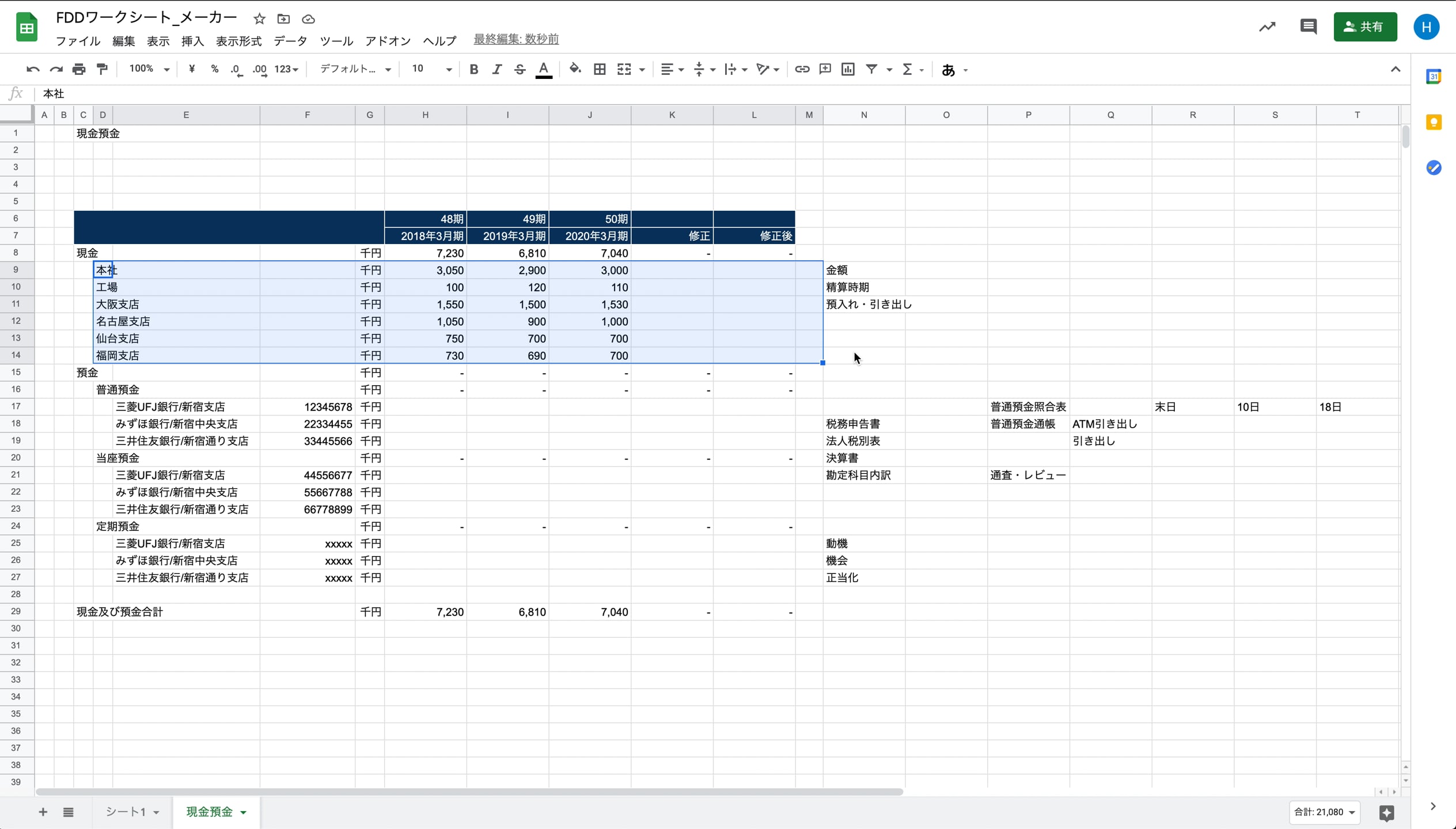Click the borders icon
The width and height of the screenshot is (1456, 829).
pos(600,70)
